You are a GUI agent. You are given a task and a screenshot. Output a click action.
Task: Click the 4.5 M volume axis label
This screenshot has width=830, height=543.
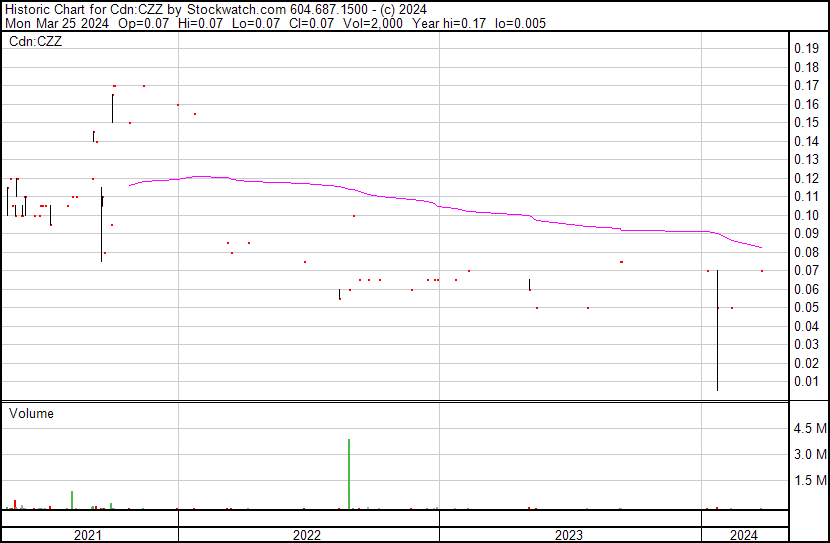(809, 429)
